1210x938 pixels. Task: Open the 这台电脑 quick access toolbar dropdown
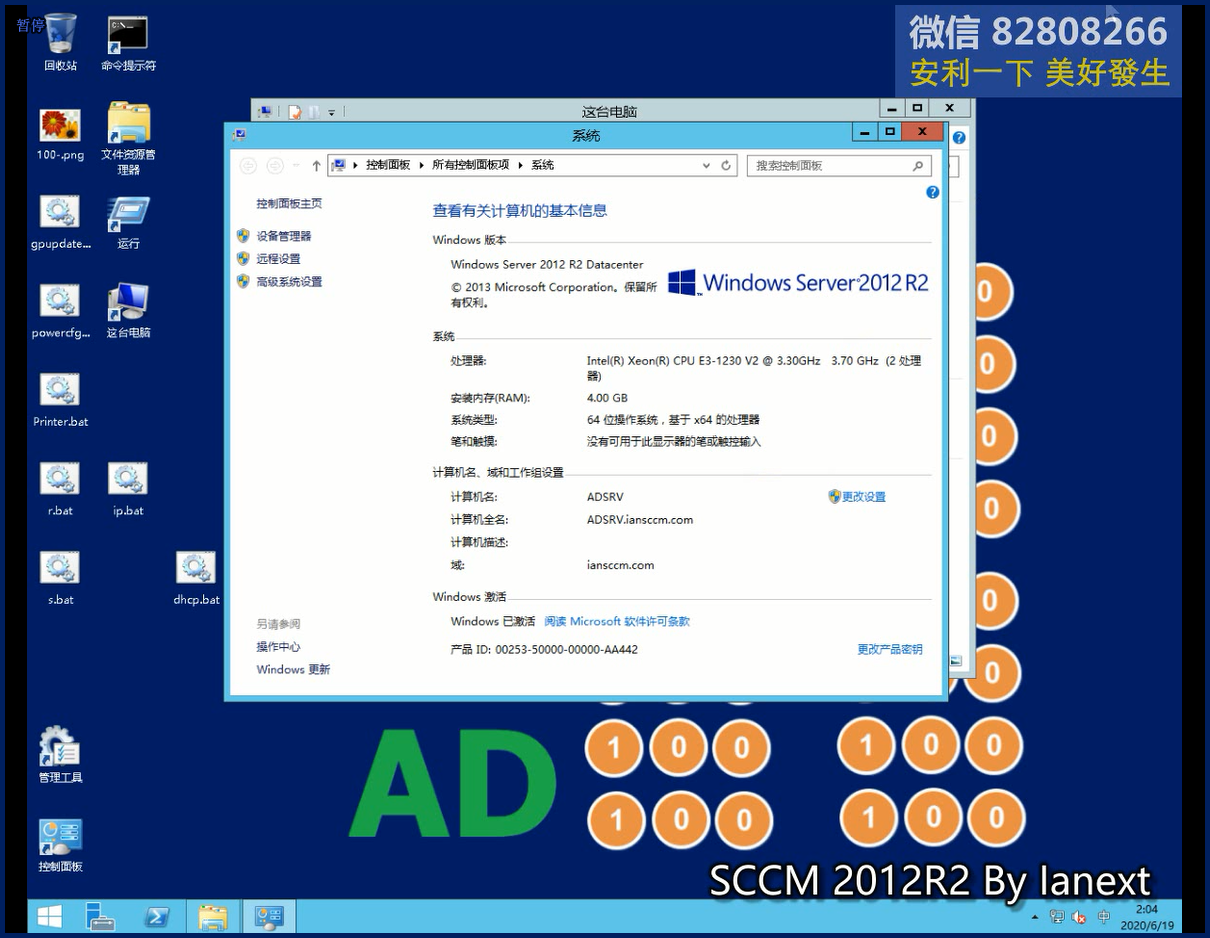(332, 112)
